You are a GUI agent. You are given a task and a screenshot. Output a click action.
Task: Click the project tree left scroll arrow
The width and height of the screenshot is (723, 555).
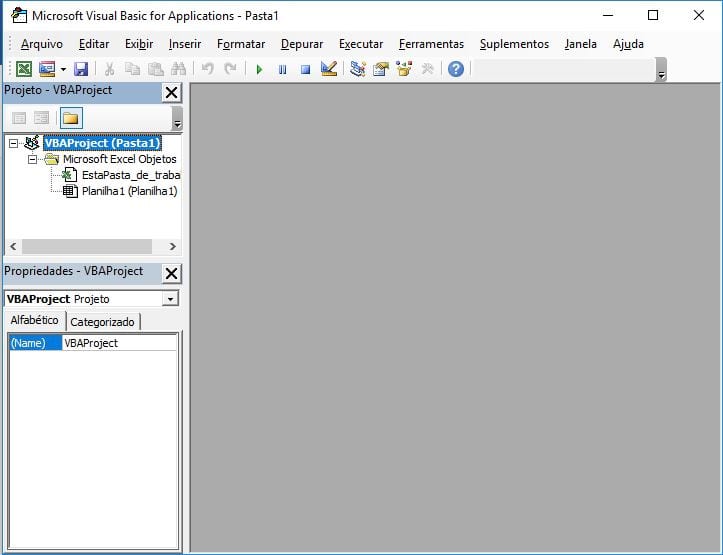(x=13, y=247)
